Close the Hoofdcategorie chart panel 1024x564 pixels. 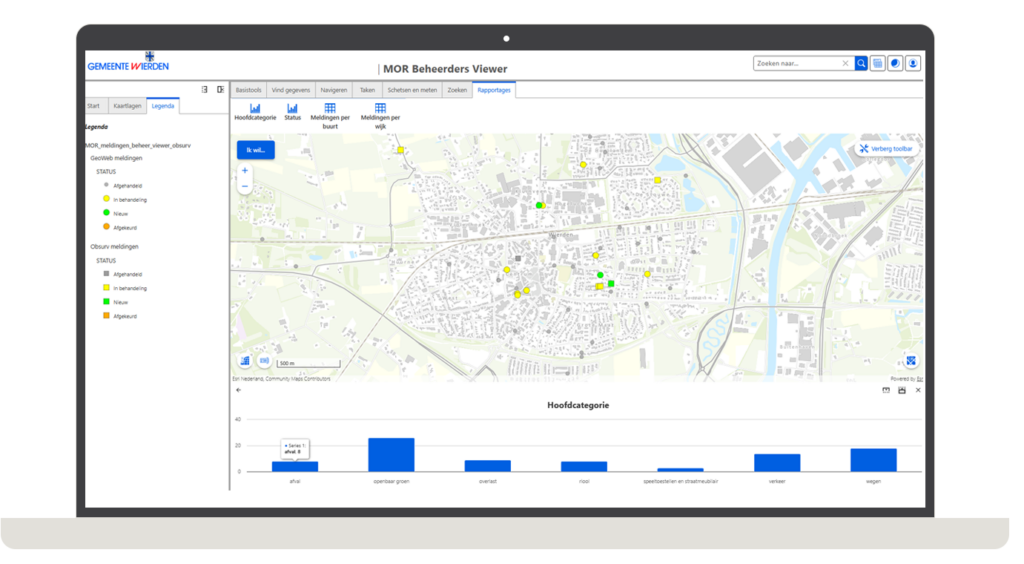point(918,390)
